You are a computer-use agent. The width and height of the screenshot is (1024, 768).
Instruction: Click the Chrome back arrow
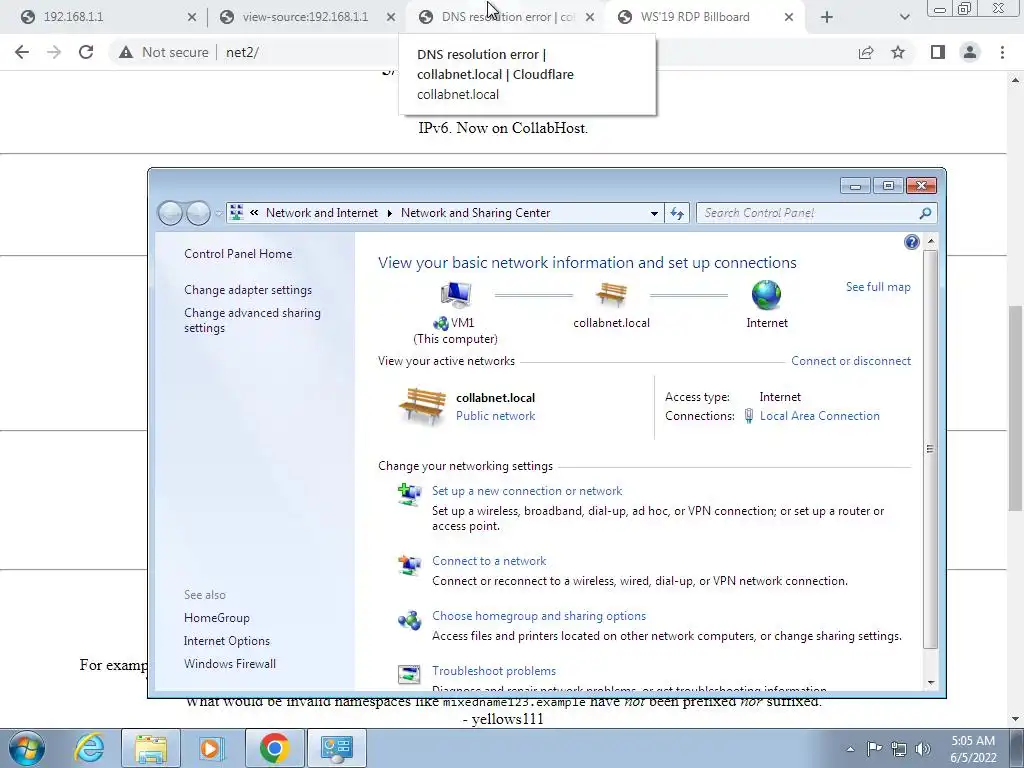point(22,52)
